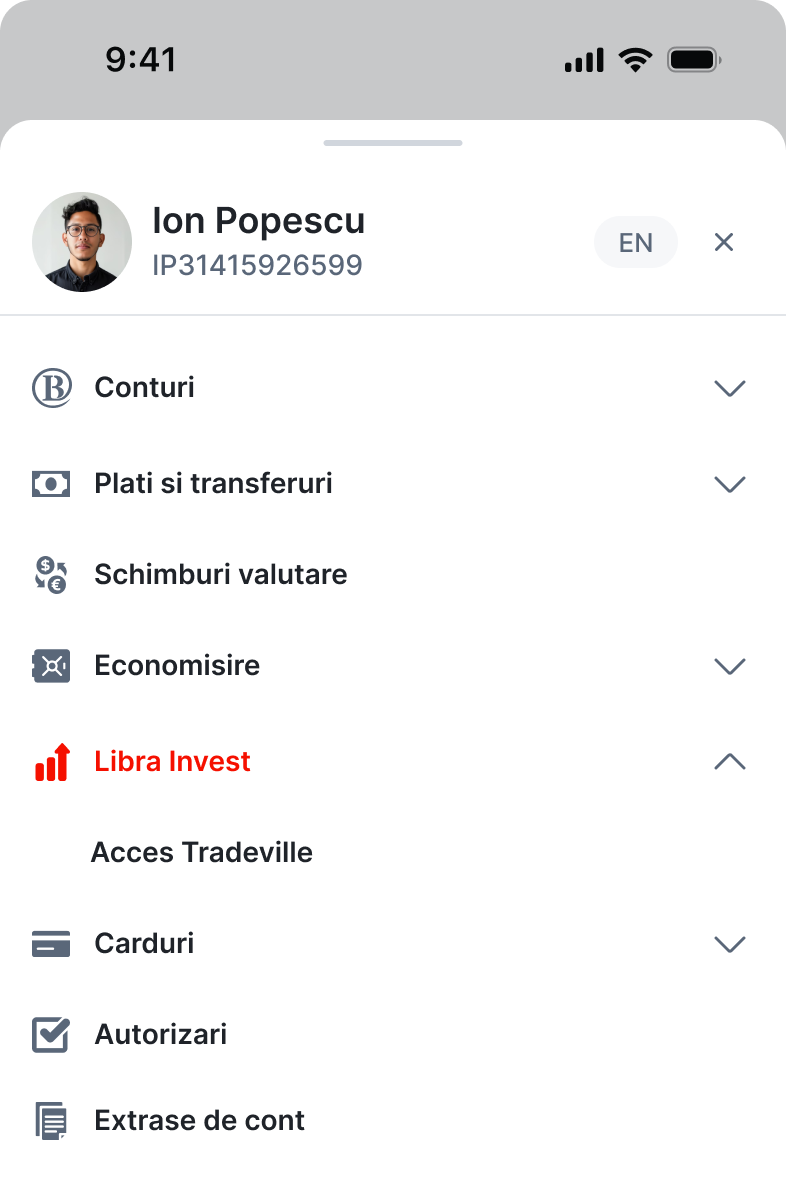This screenshot has height=1188, width=786.
Task: Expand the Conturi section chevron
Action: coord(730,388)
